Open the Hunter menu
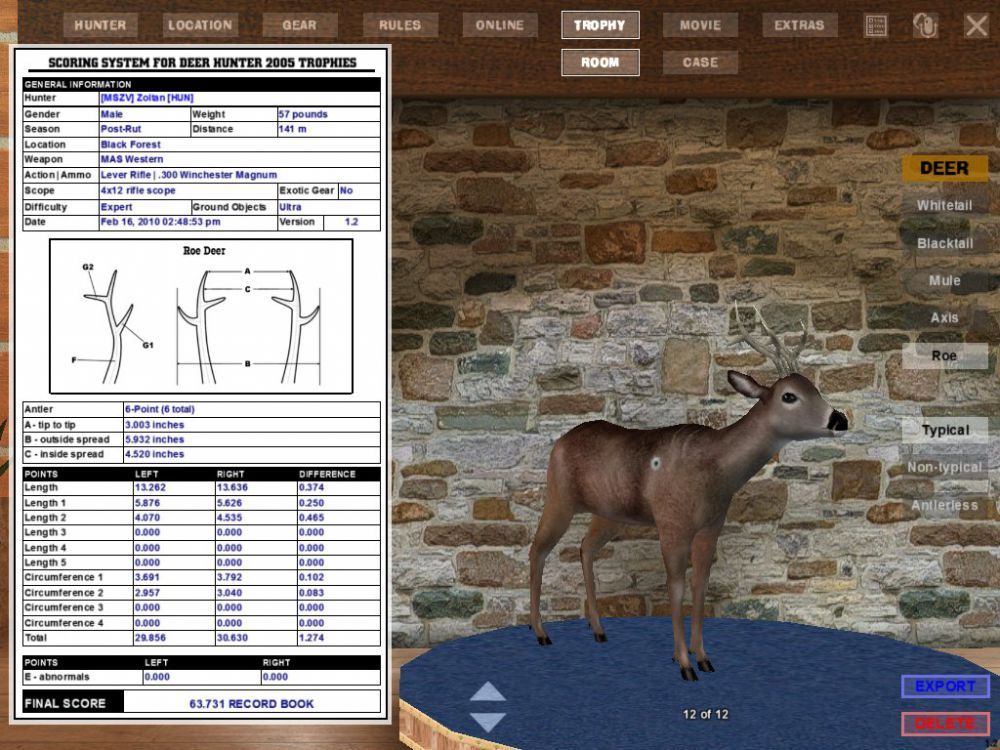Screen dimensions: 1000x750 [x=101, y=25]
